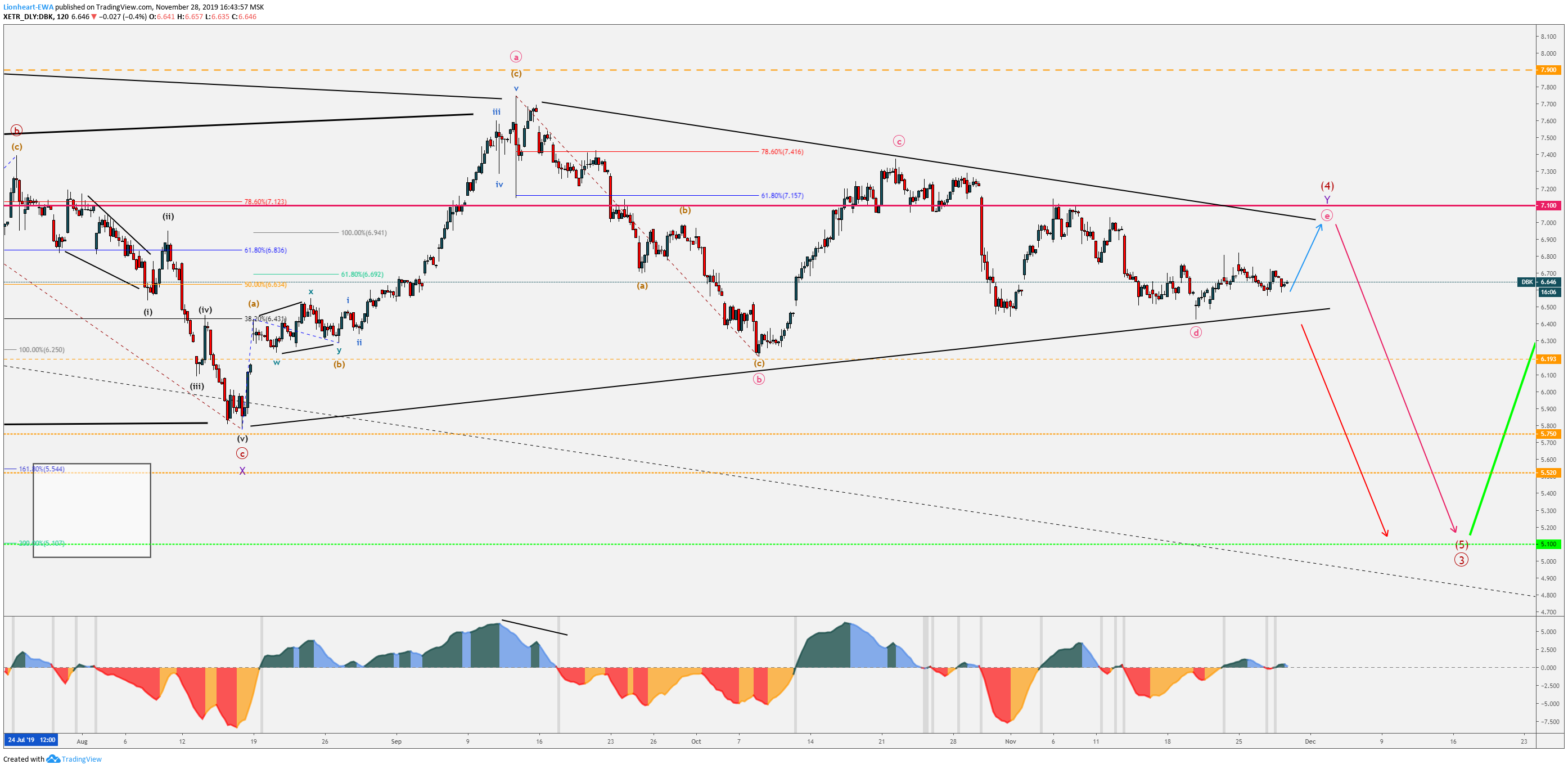Click the Dec label on time axis
This screenshot has height=769, width=1568.
point(1310,741)
